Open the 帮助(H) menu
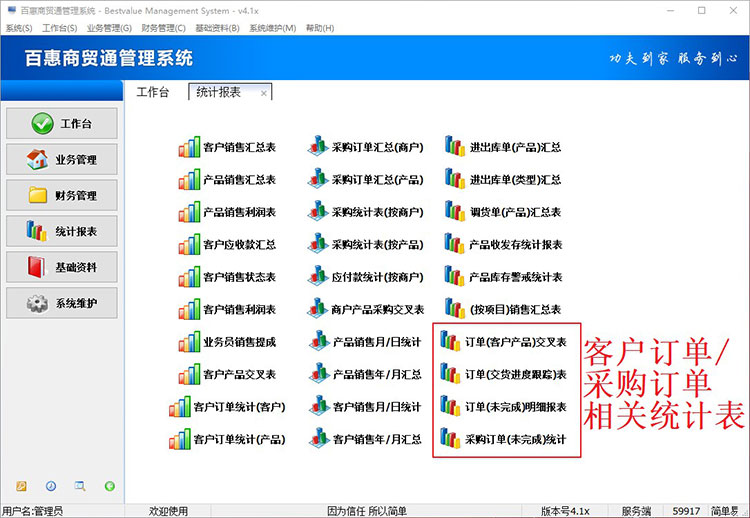The height and width of the screenshot is (518, 750). point(320,28)
